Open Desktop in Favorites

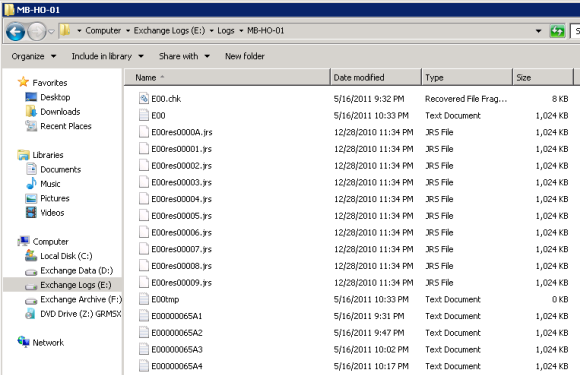point(55,97)
